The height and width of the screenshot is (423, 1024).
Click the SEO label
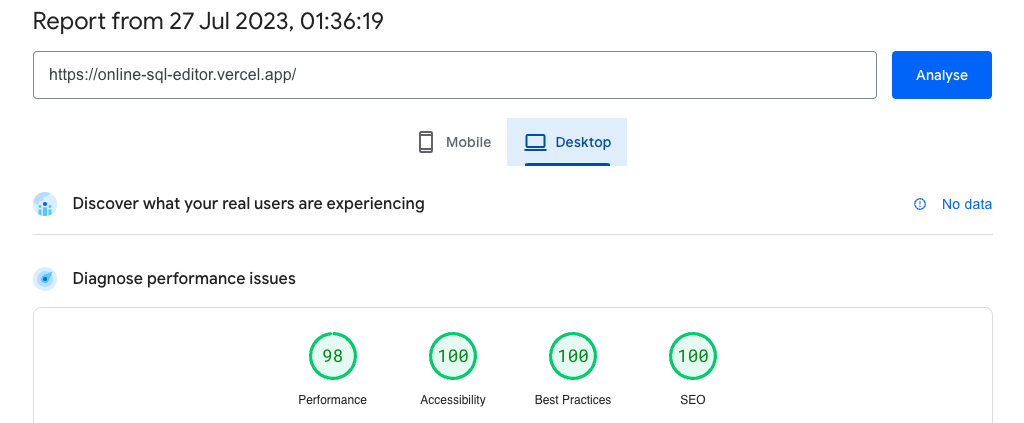(x=693, y=400)
